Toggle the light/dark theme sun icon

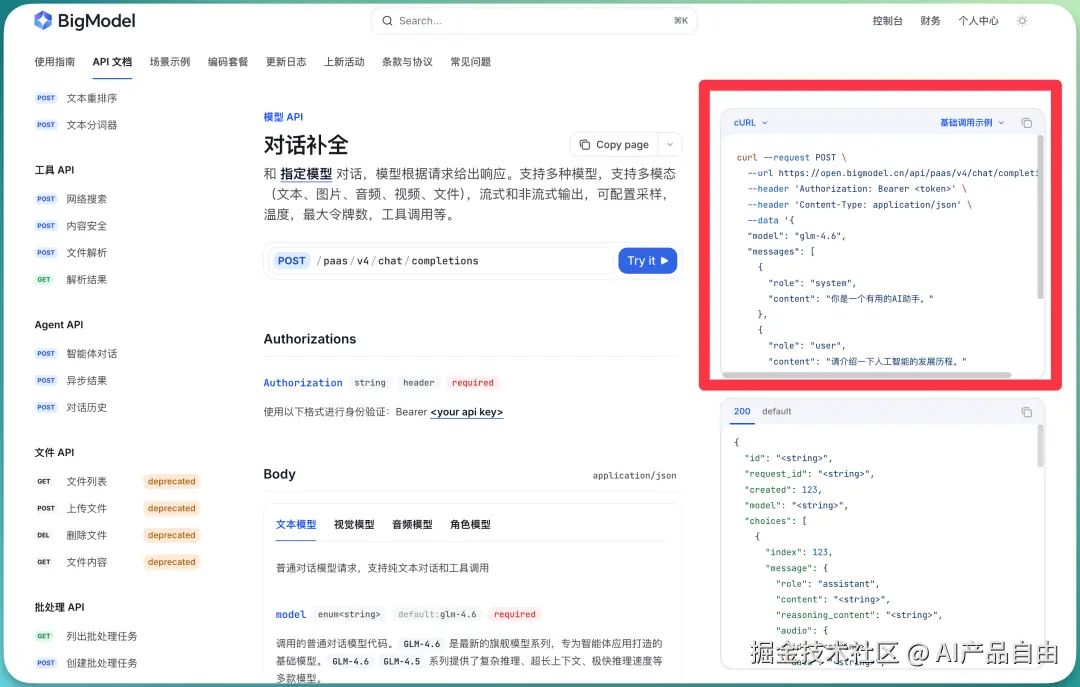click(x=1022, y=20)
